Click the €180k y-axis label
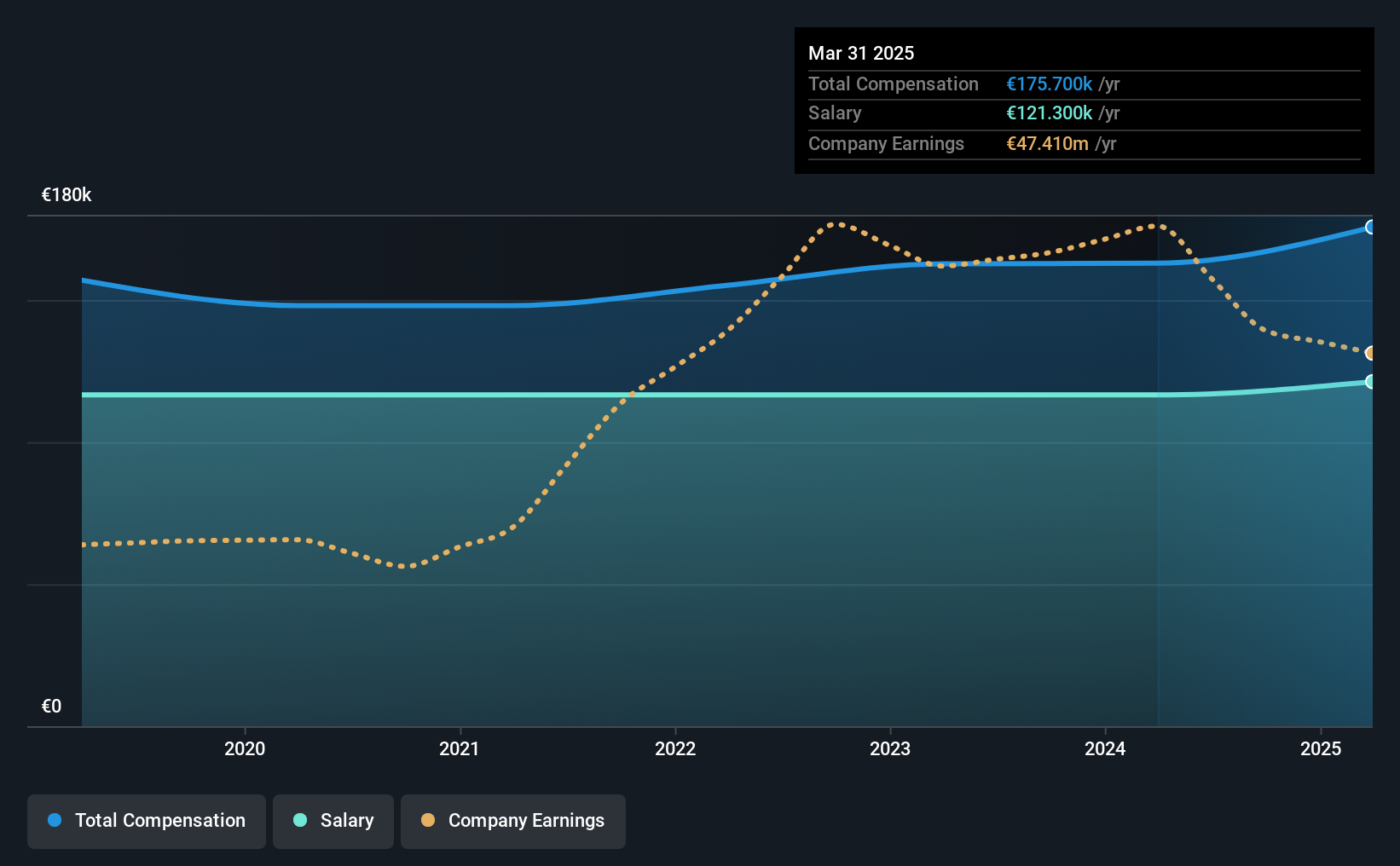1400x866 pixels. tap(67, 195)
